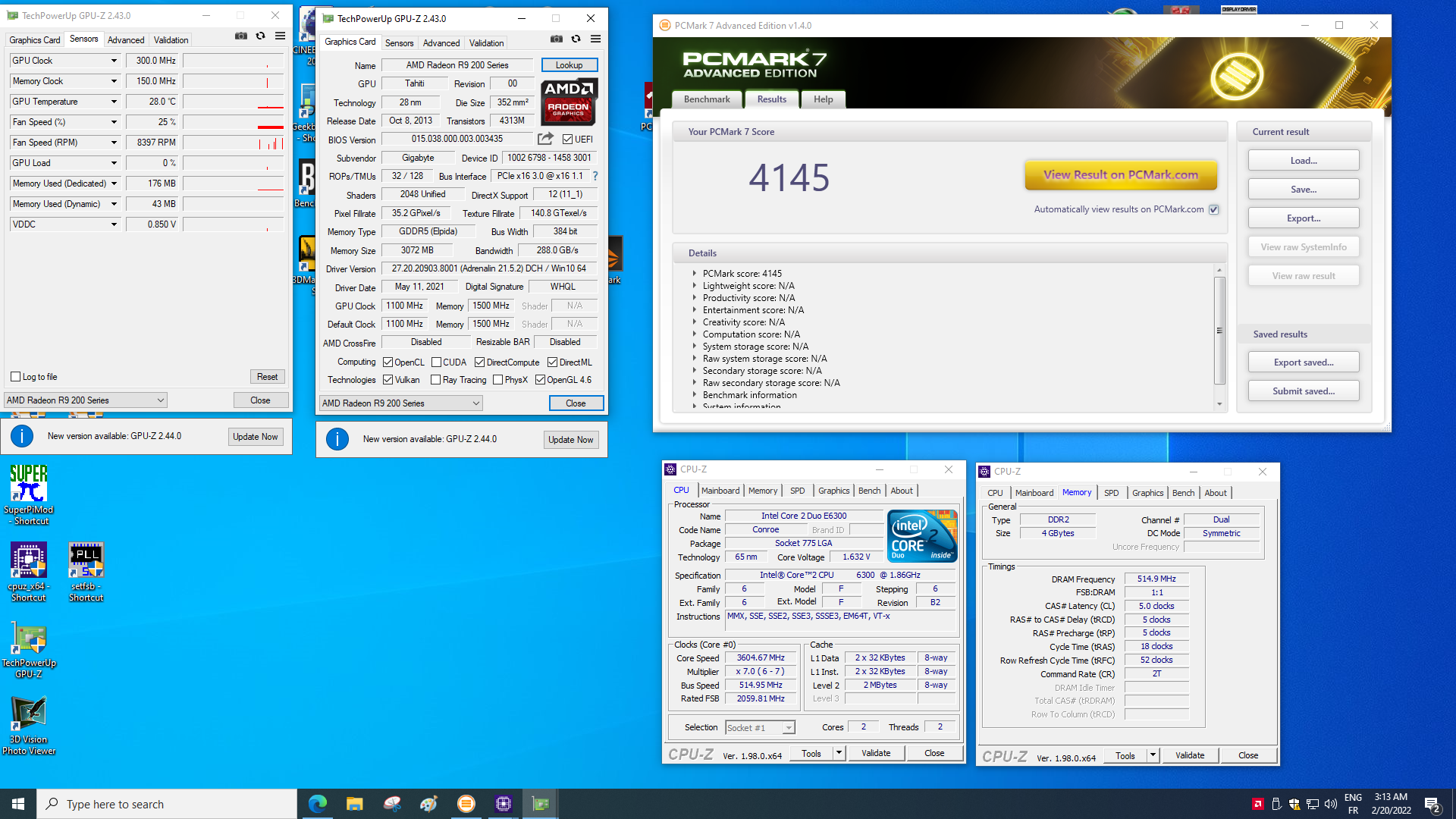
Task: Click volume icon in system tray
Action: (1331, 804)
